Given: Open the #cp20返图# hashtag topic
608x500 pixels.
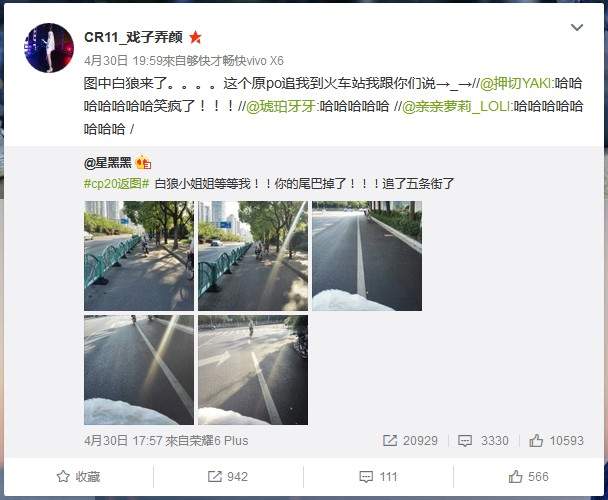Looking at the screenshot, I should coord(116,183).
